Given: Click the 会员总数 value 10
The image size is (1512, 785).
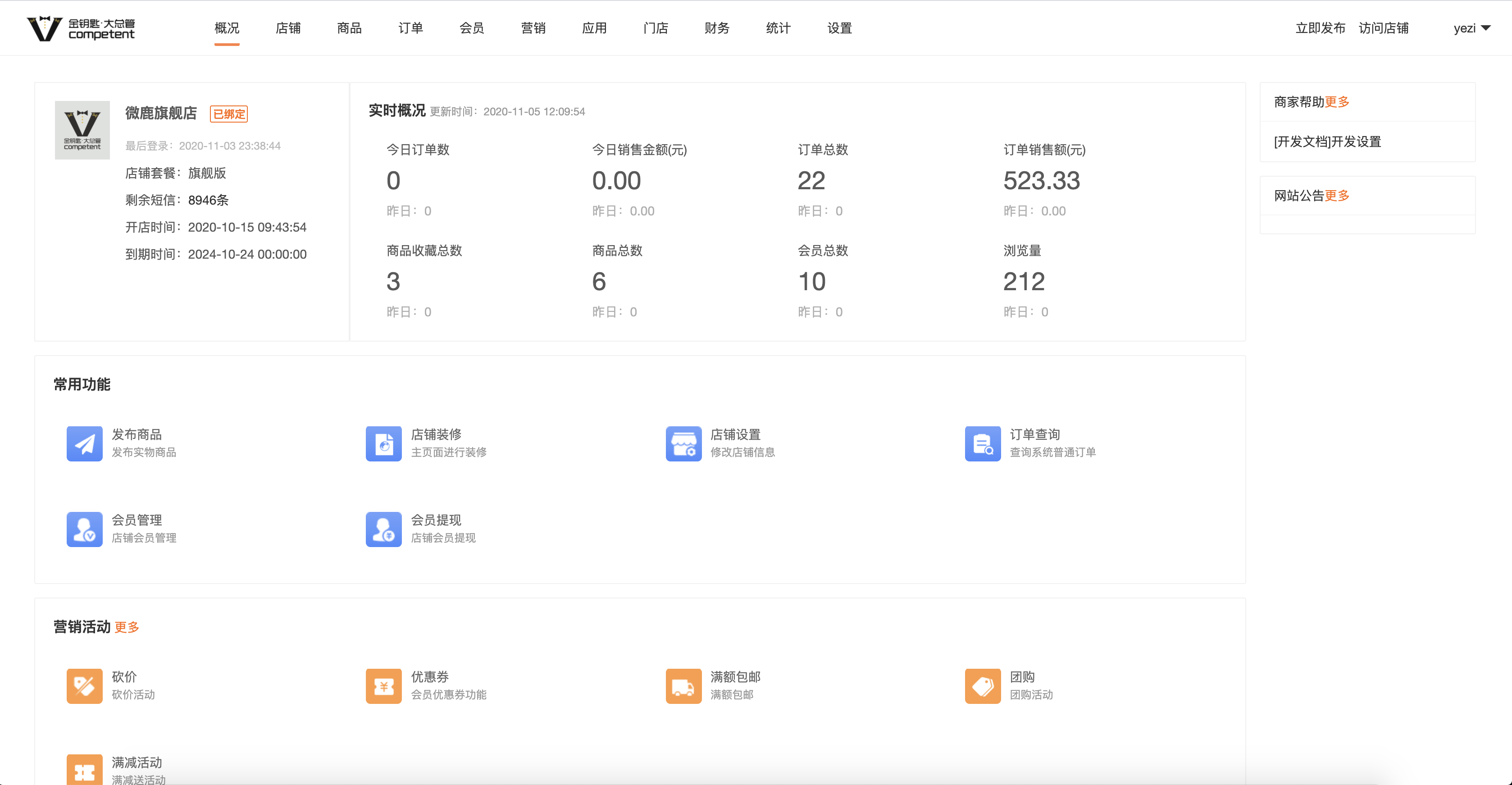Looking at the screenshot, I should coord(812,282).
